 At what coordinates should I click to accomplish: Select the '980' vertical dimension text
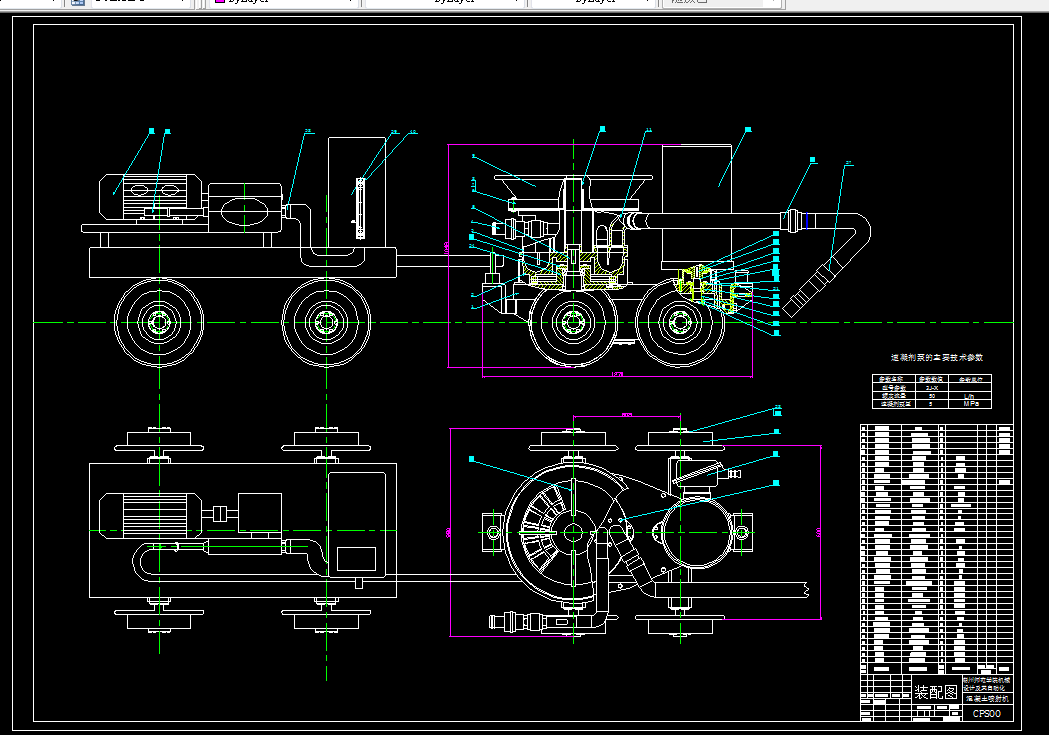click(x=448, y=533)
